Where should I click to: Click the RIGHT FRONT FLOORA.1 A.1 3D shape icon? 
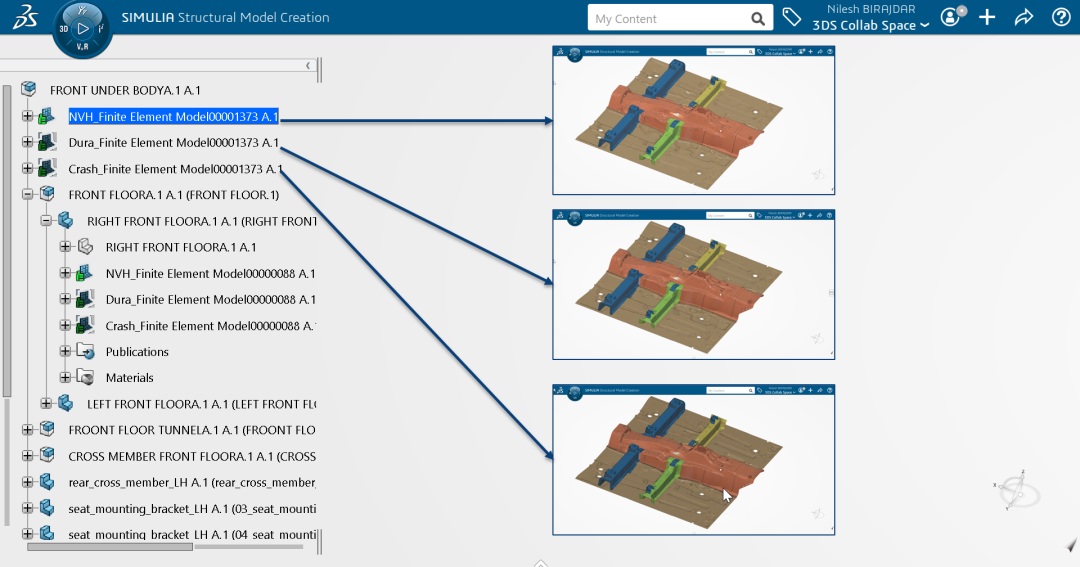(x=85, y=246)
